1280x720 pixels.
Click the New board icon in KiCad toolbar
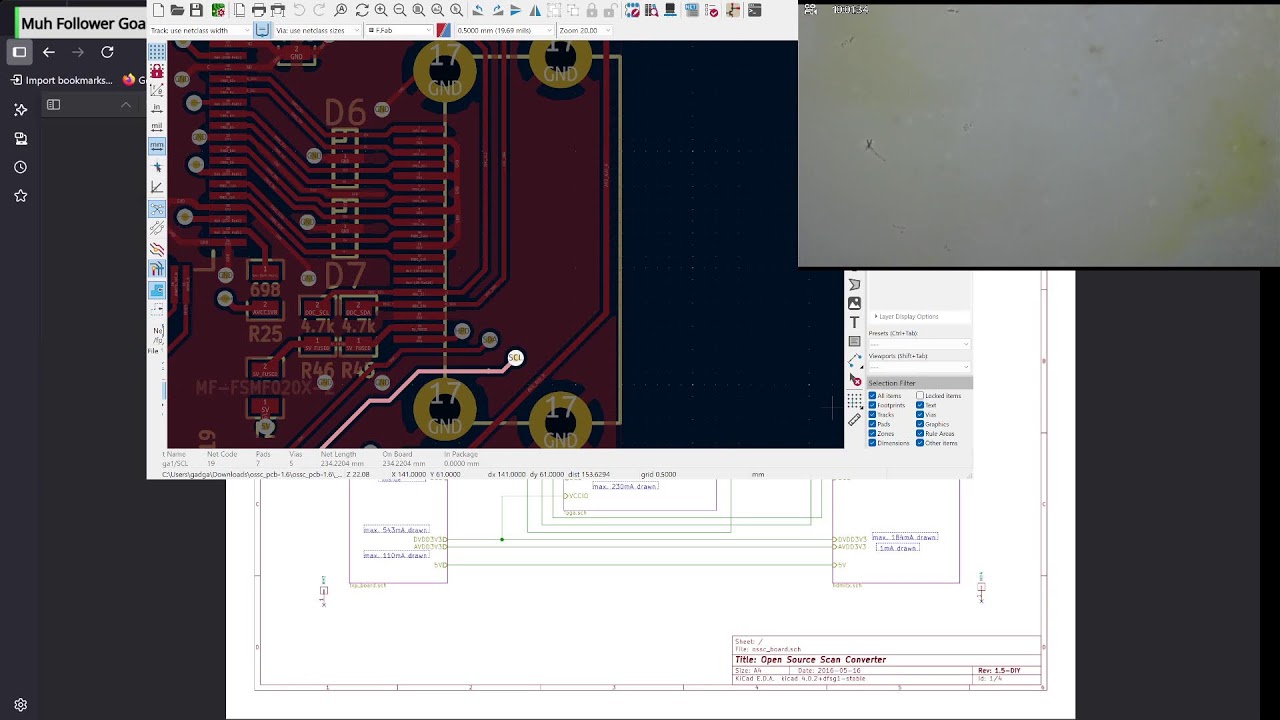(158, 10)
